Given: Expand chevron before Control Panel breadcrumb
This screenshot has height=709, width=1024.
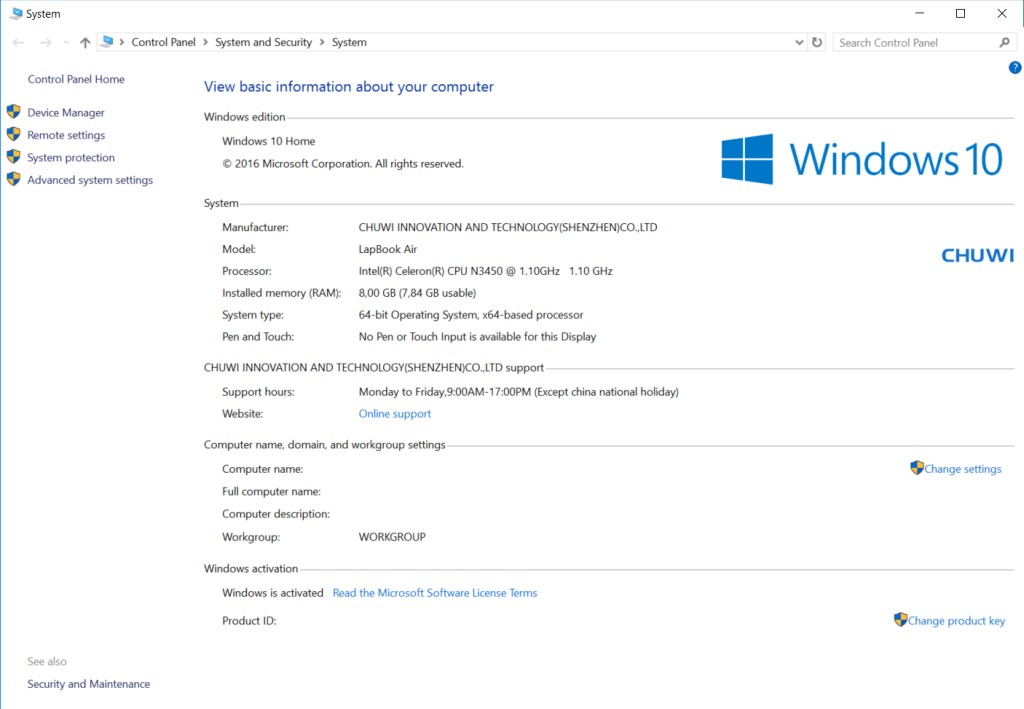Looking at the screenshot, I should click(121, 42).
